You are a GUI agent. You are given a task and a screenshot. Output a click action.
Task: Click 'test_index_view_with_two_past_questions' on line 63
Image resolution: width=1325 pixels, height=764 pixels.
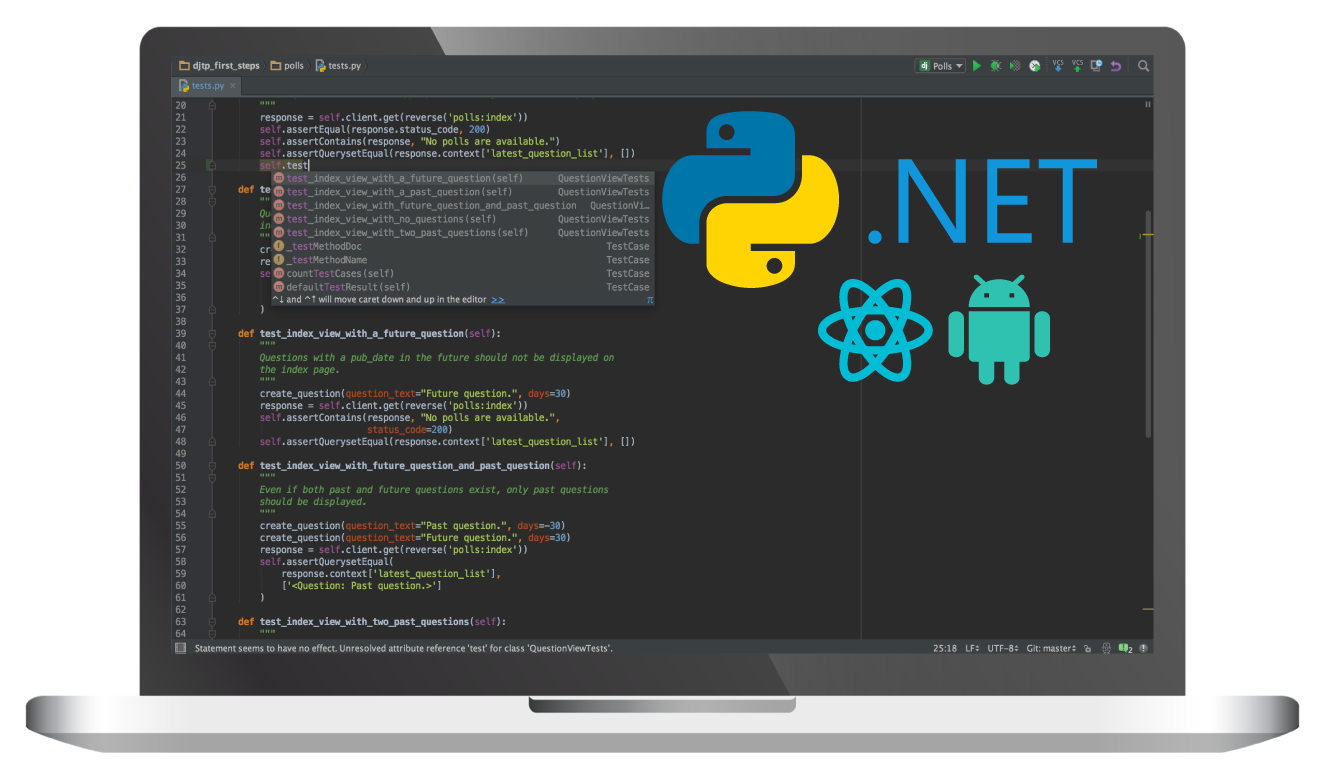tap(365, 622)
